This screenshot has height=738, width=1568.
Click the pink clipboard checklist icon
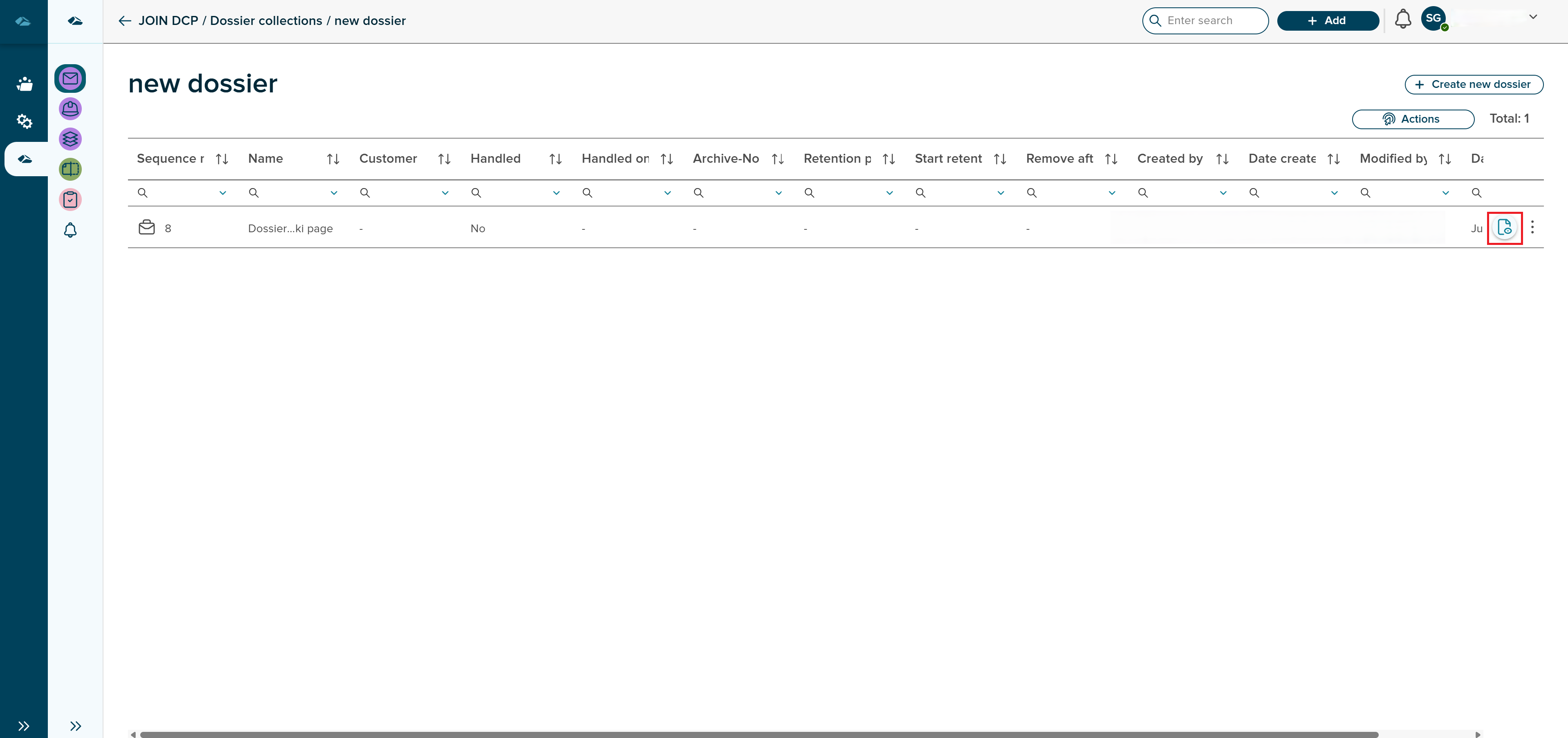pos(70,199)
